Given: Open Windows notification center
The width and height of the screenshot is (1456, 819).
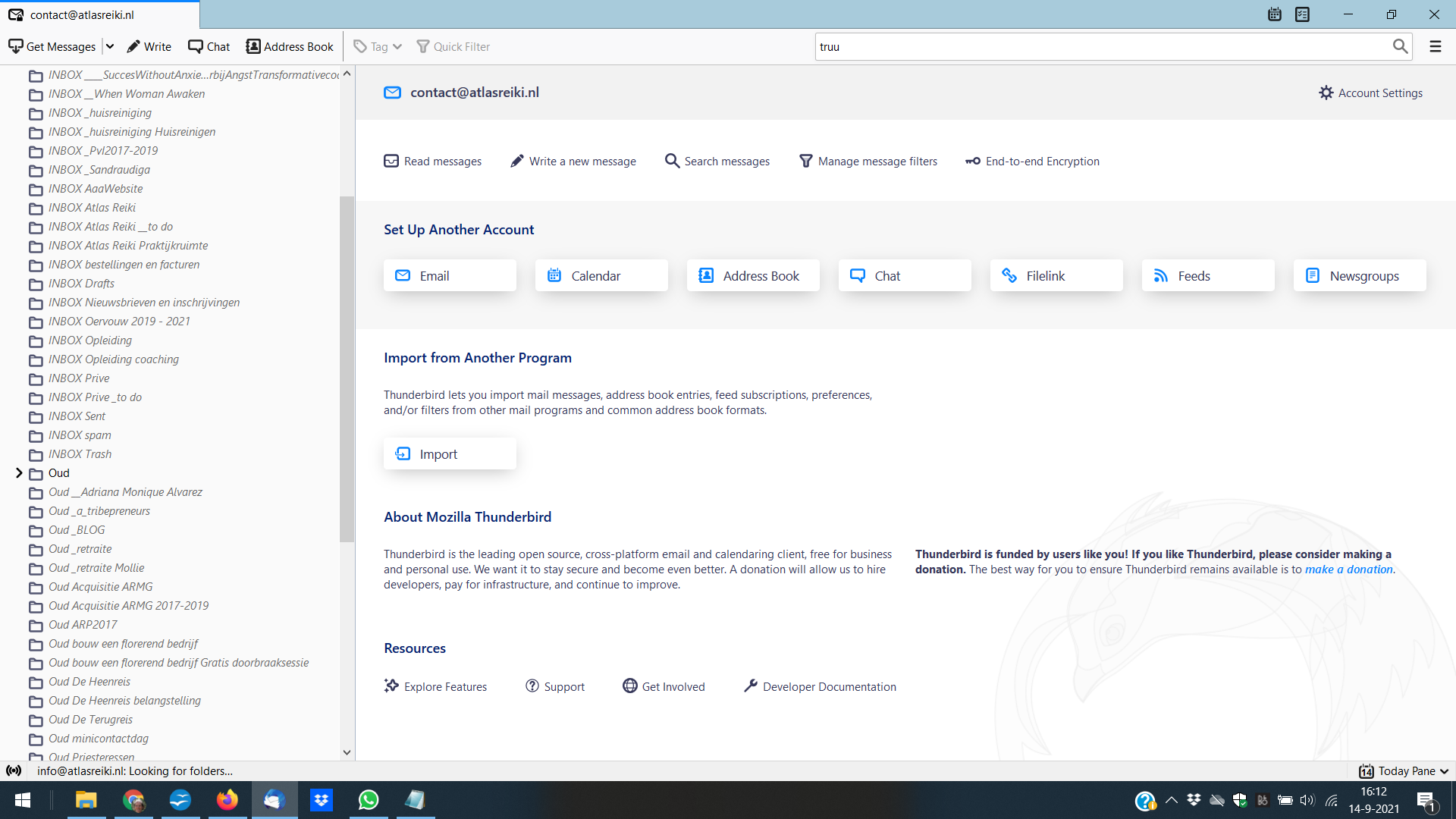Looking at the screenshot, I should (1426, 801).
